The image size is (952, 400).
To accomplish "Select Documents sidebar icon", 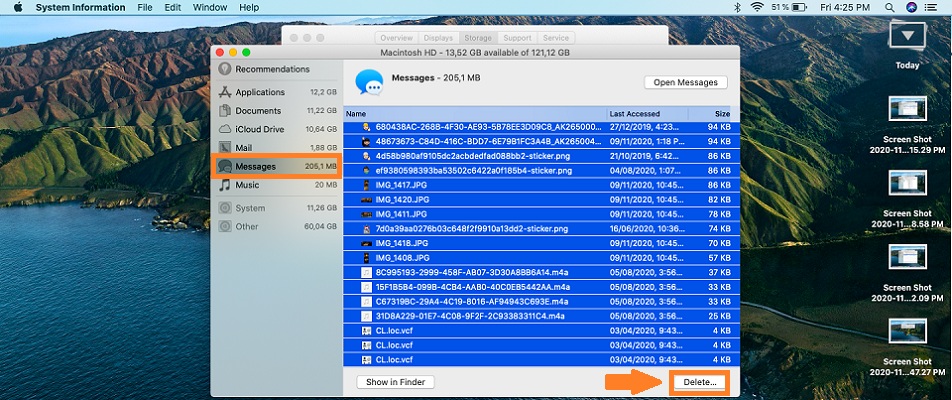I will point(225,110).
